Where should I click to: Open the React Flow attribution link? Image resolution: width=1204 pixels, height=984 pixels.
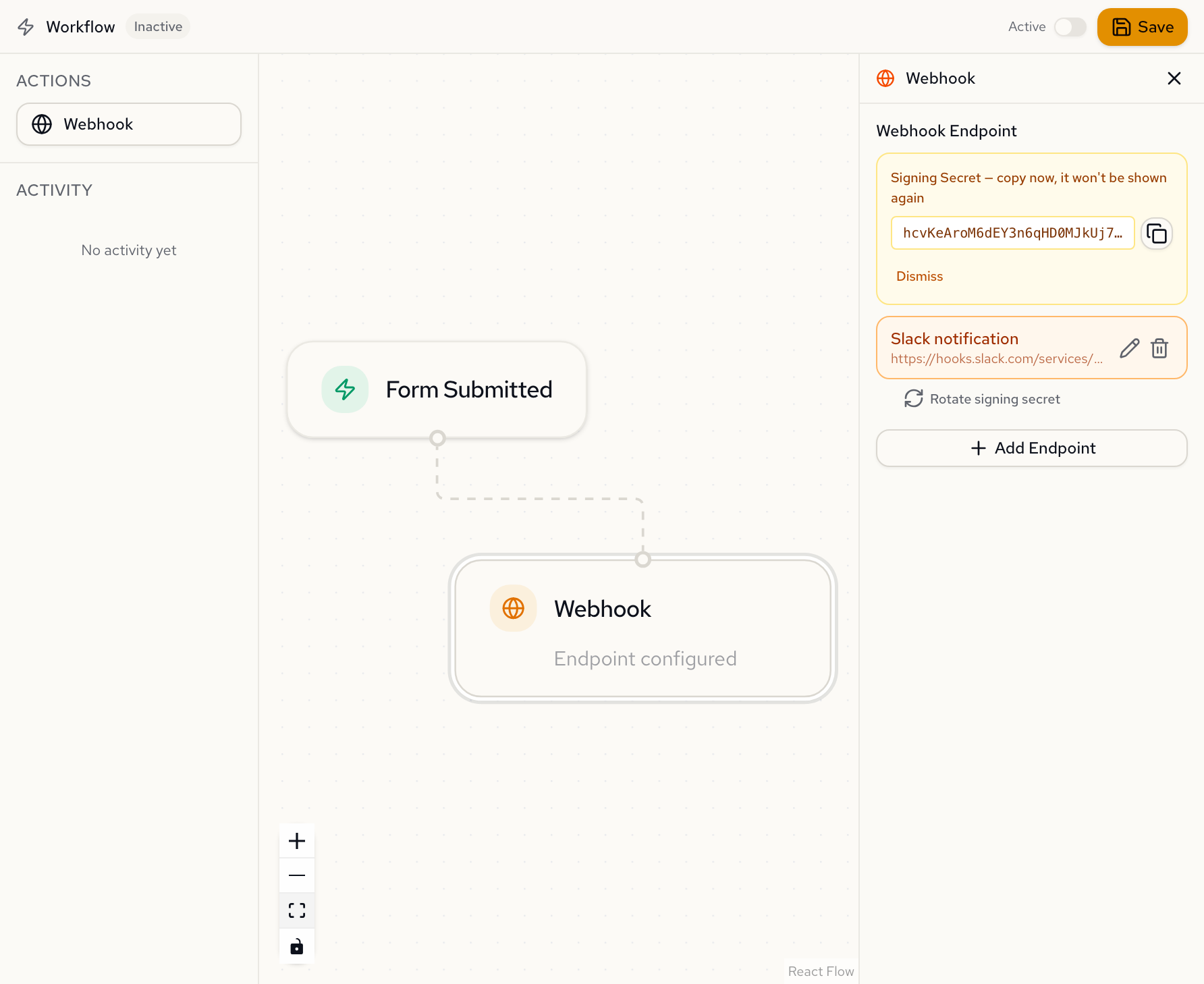(821, 971)
